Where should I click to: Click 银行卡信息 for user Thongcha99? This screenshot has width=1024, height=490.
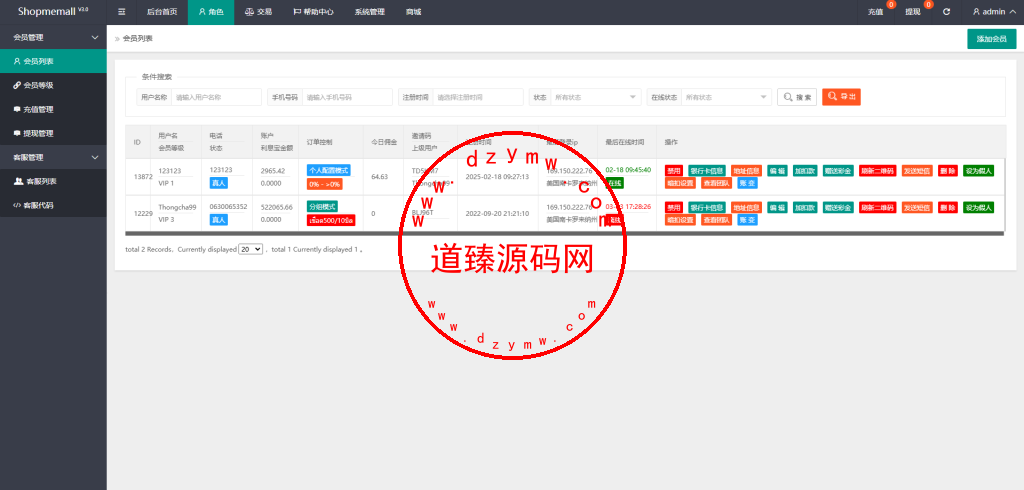point(707,207)
